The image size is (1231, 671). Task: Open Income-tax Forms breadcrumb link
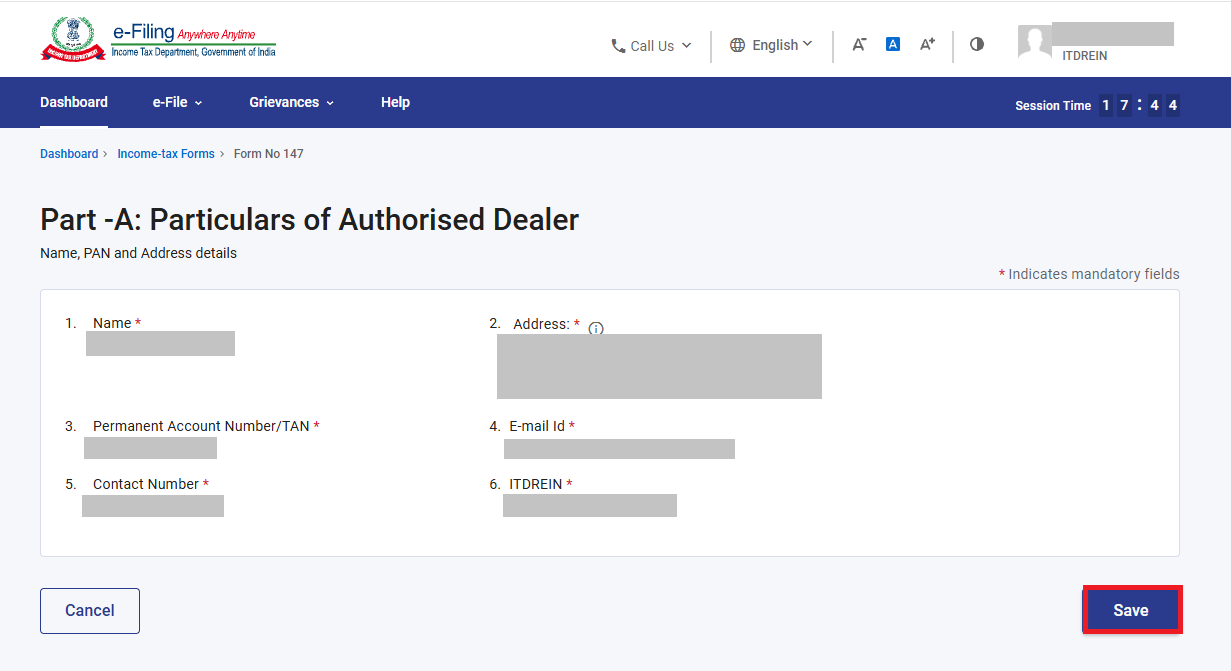[166, 154]
